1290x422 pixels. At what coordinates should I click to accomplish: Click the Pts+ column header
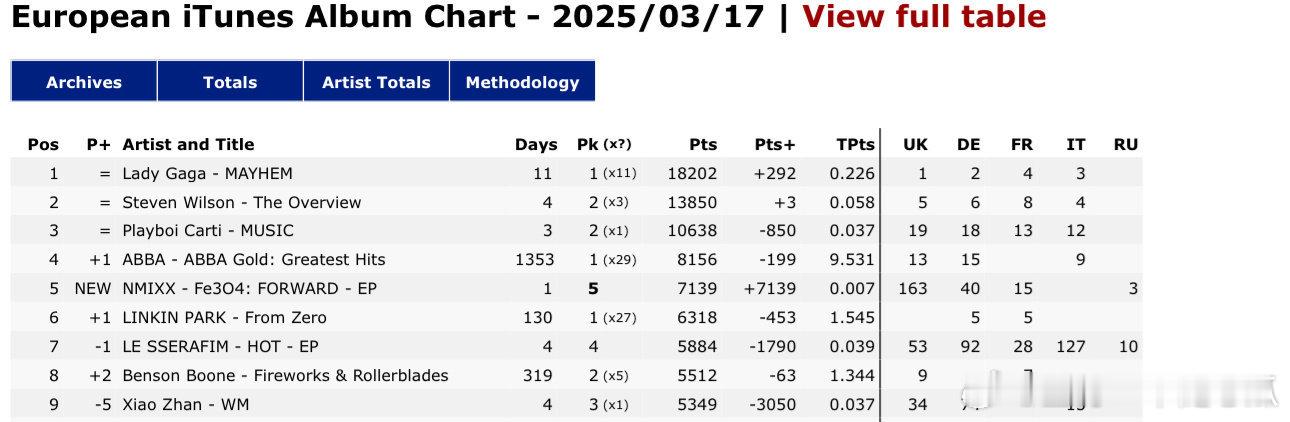tap(775, 144)
